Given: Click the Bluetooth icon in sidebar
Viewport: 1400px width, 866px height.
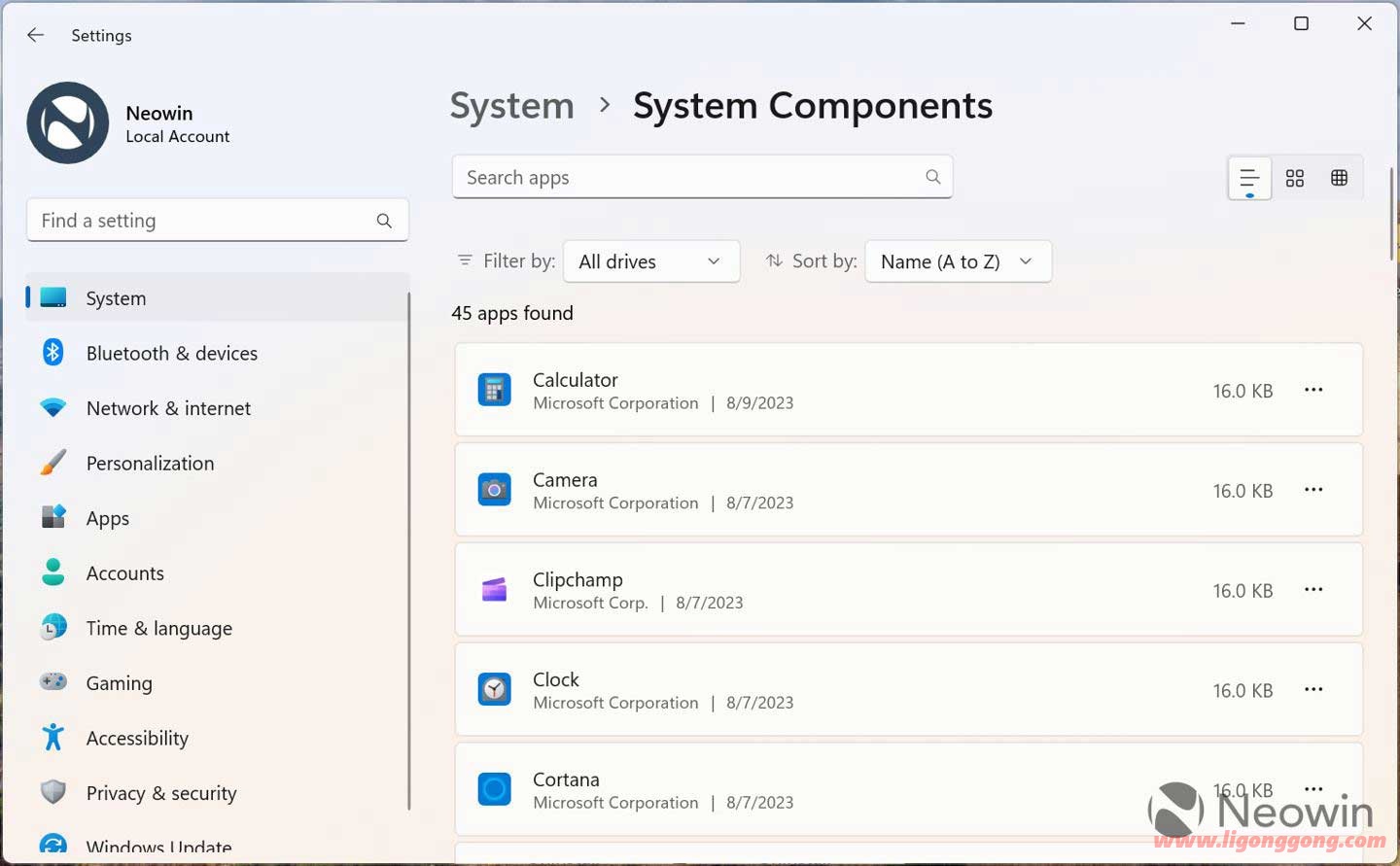Looking at the screenshot, I should pyautogui.click(x=53, y=352).
